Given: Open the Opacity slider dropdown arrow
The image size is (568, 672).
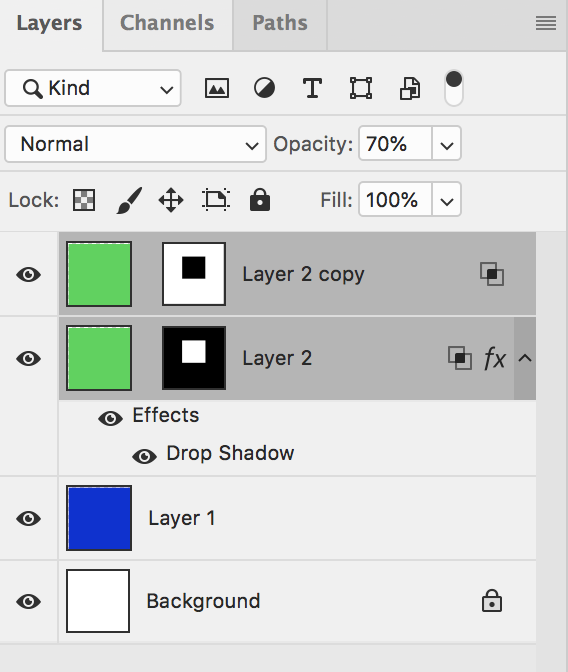Looking at the screenshot, I should (x=447, y=144).
